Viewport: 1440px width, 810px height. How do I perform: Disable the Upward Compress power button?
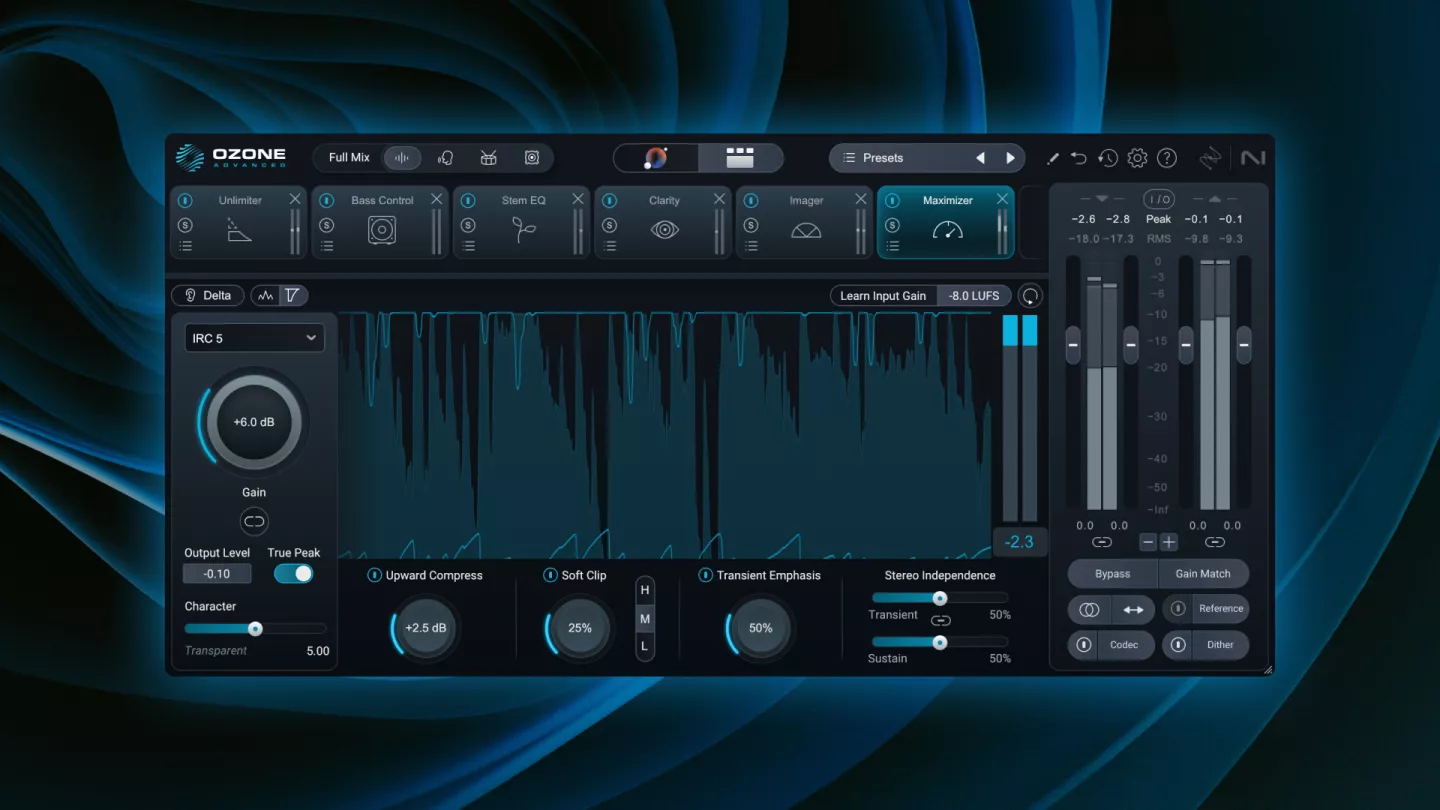click(x=374, y=575)
